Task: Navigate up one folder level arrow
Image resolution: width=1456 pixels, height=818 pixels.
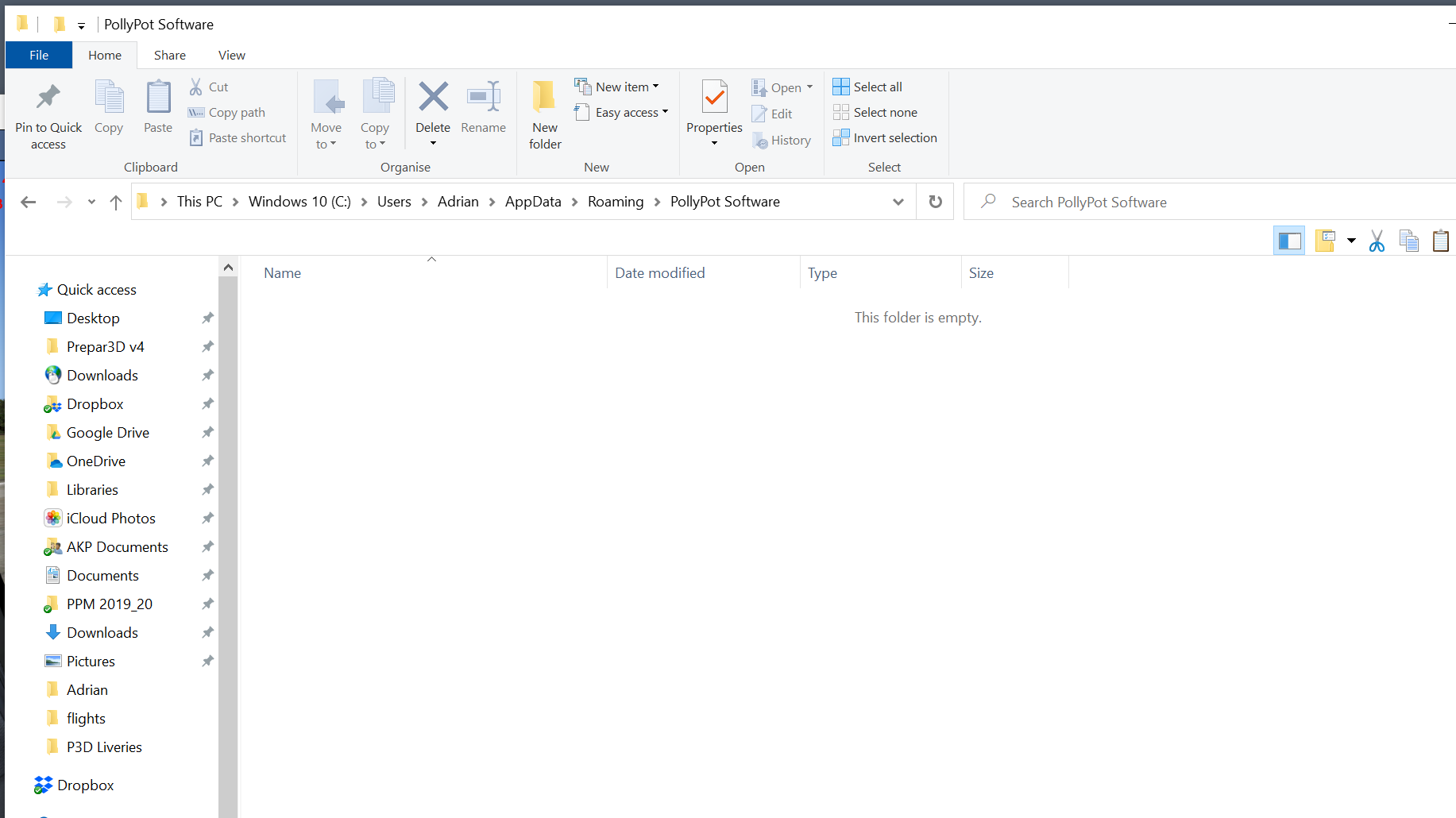Action: pyautogui.click(x=116, y=203)
